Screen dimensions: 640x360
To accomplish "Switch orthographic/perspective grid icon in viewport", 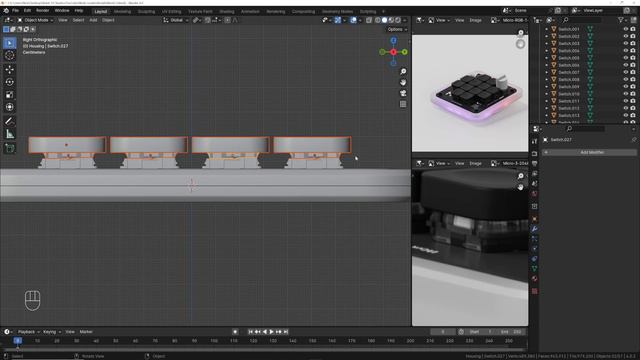I will coord(403,104).
